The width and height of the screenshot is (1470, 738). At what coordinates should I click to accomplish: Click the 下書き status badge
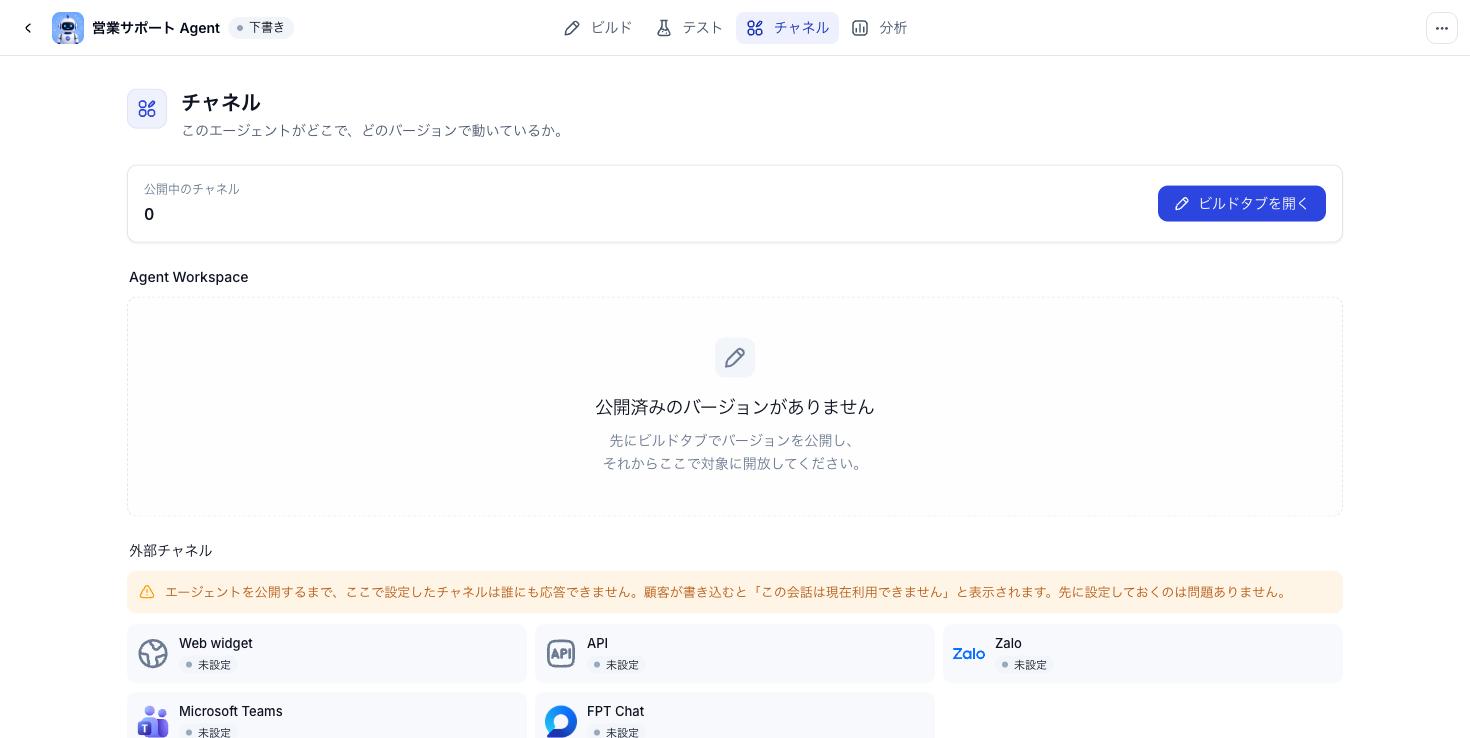(x=261, y=28)
